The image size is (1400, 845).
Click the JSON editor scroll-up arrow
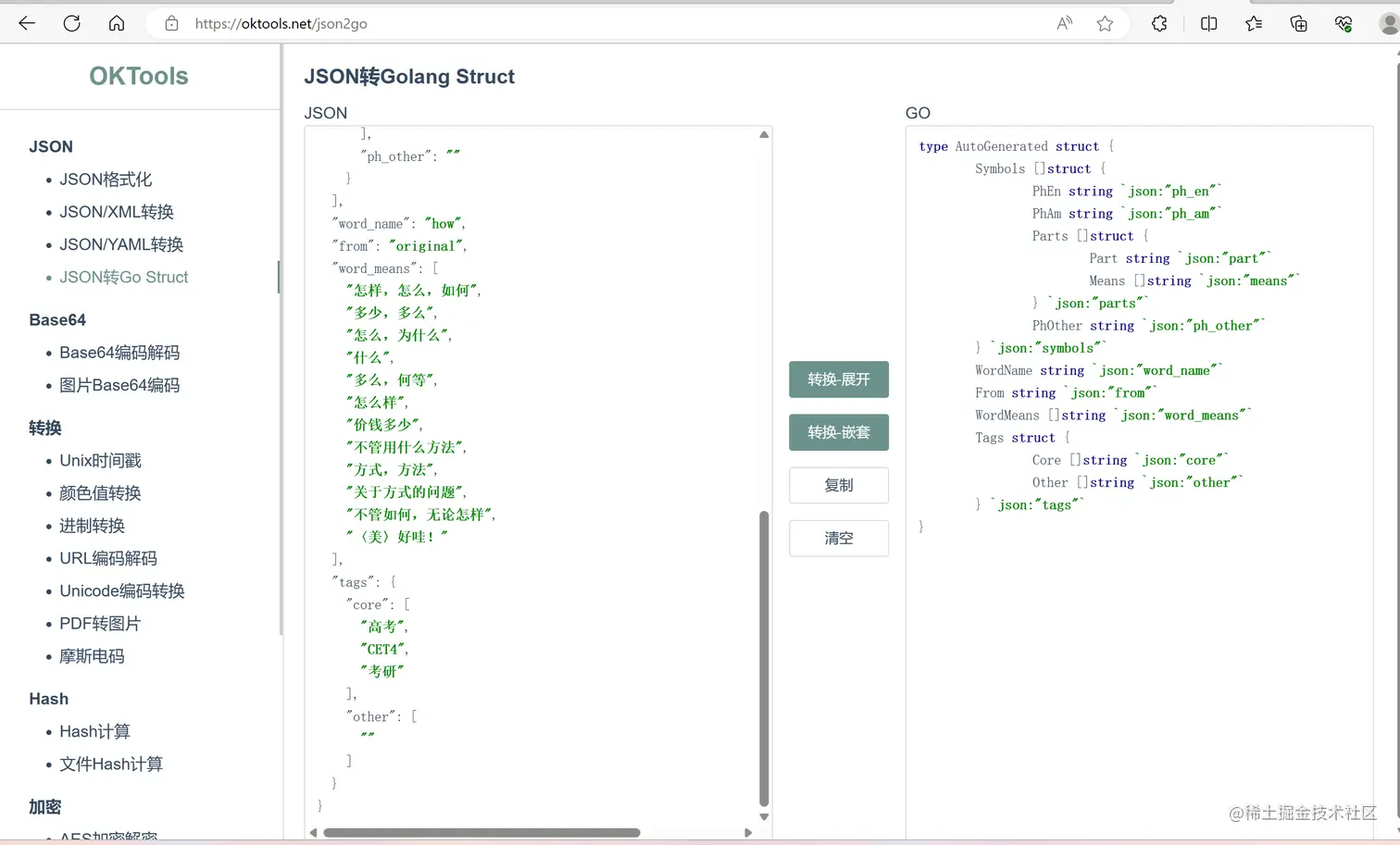[764, 134]
